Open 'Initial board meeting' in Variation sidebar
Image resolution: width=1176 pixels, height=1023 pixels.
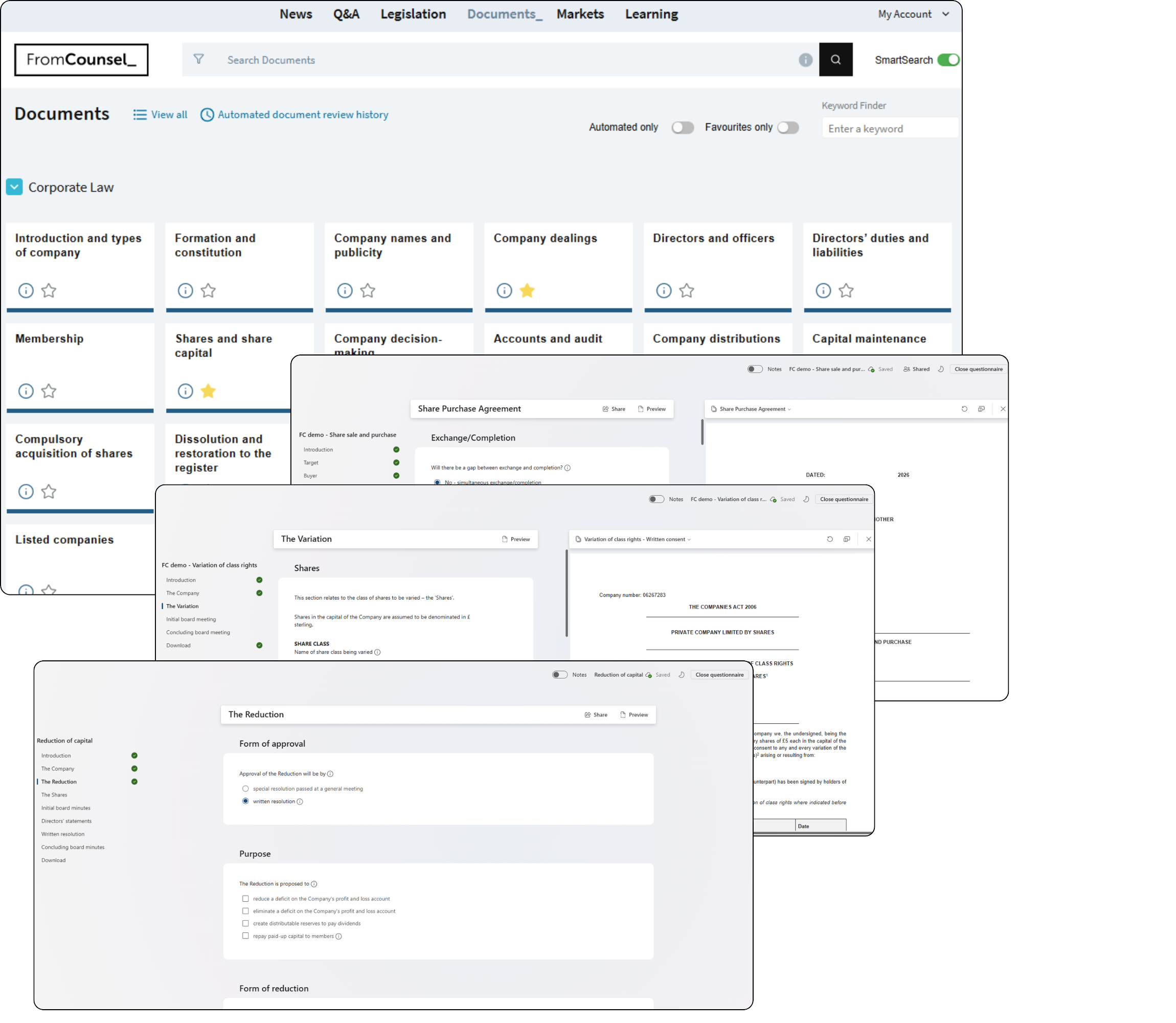[x=191, y=619]
